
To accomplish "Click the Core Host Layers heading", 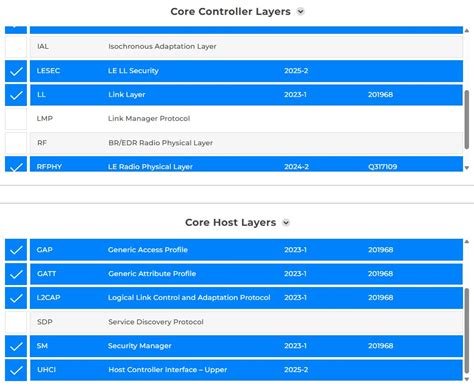I will point(230,222).
